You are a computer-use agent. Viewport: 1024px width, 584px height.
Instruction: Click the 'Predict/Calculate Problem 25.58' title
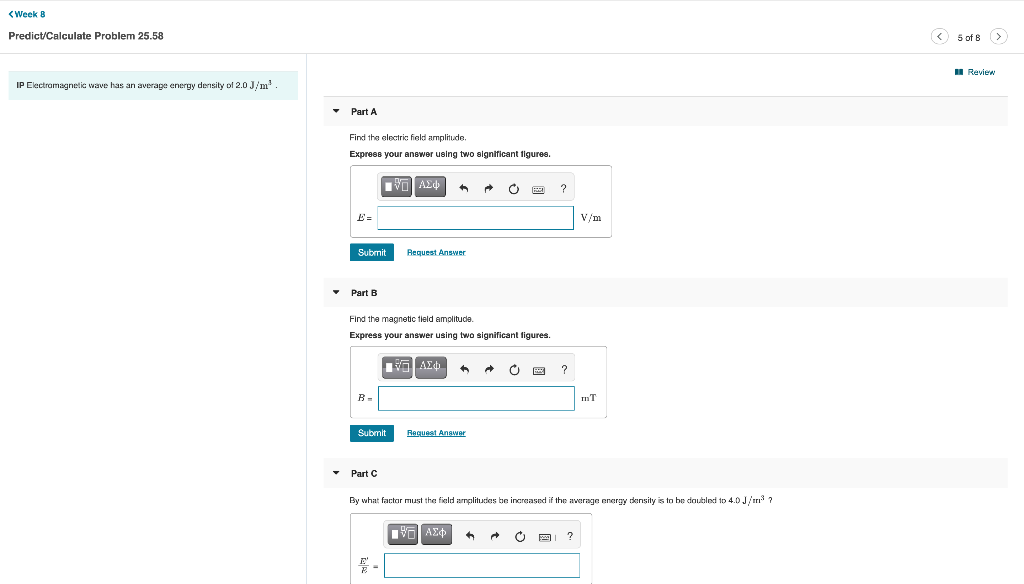[86, 36]
